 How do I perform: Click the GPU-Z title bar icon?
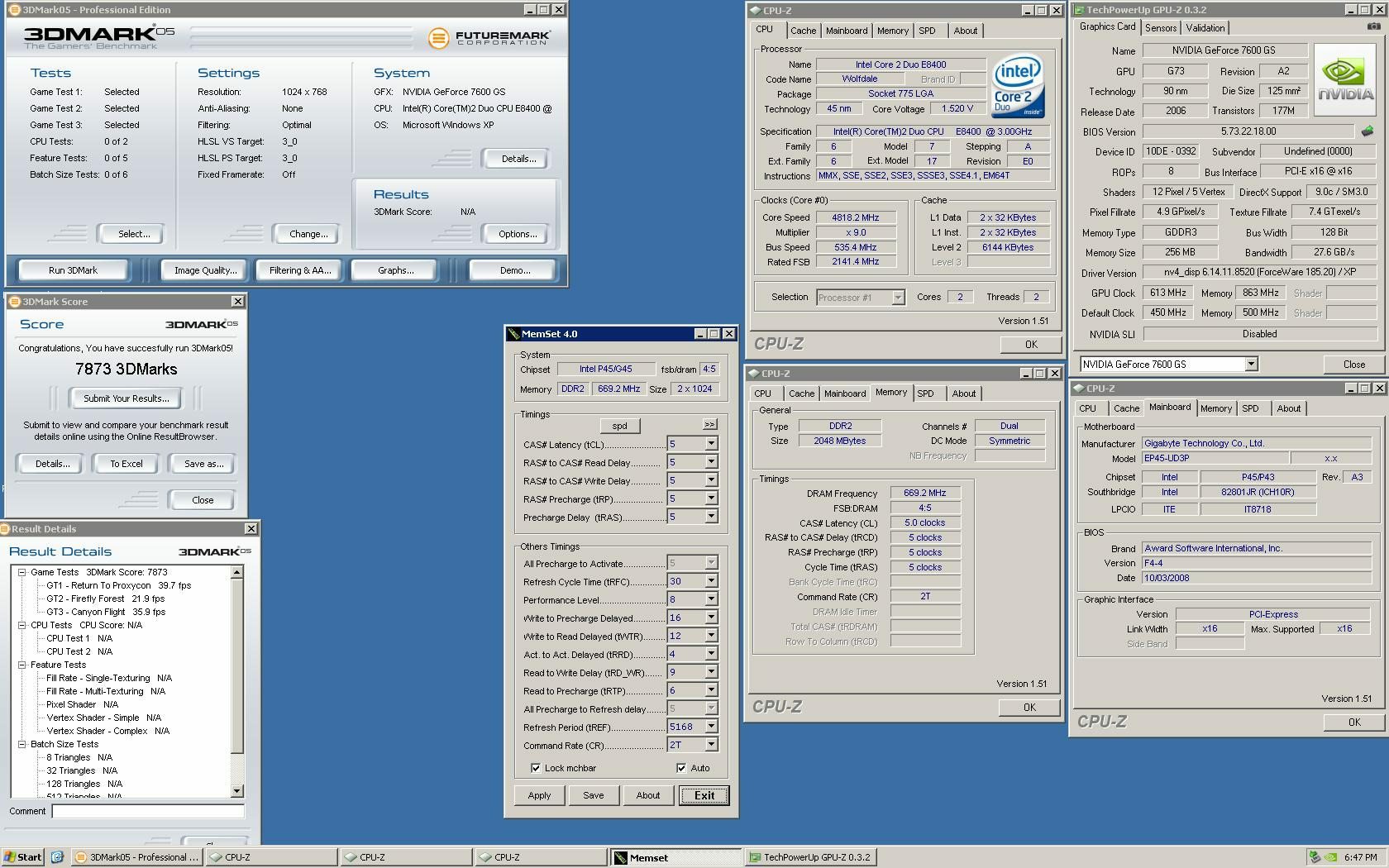click(x=1079, y=10)
